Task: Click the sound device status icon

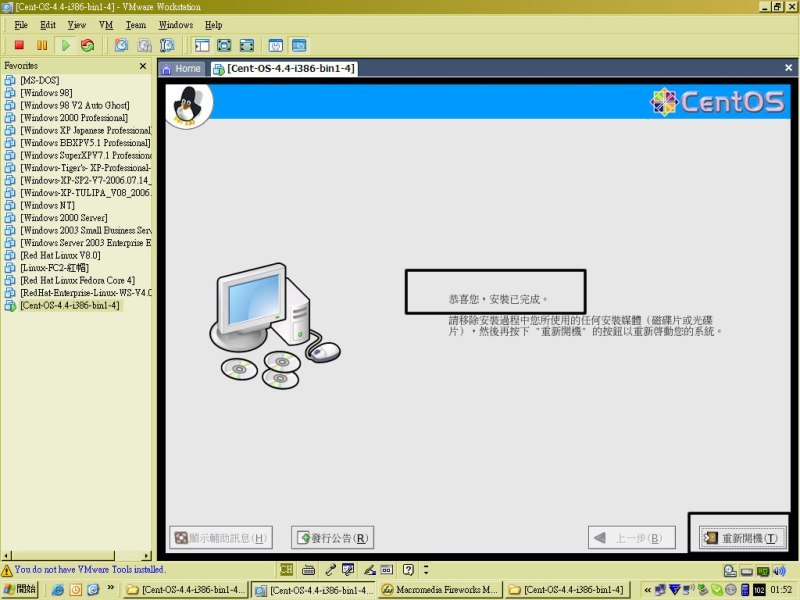Action: [780, 571]
